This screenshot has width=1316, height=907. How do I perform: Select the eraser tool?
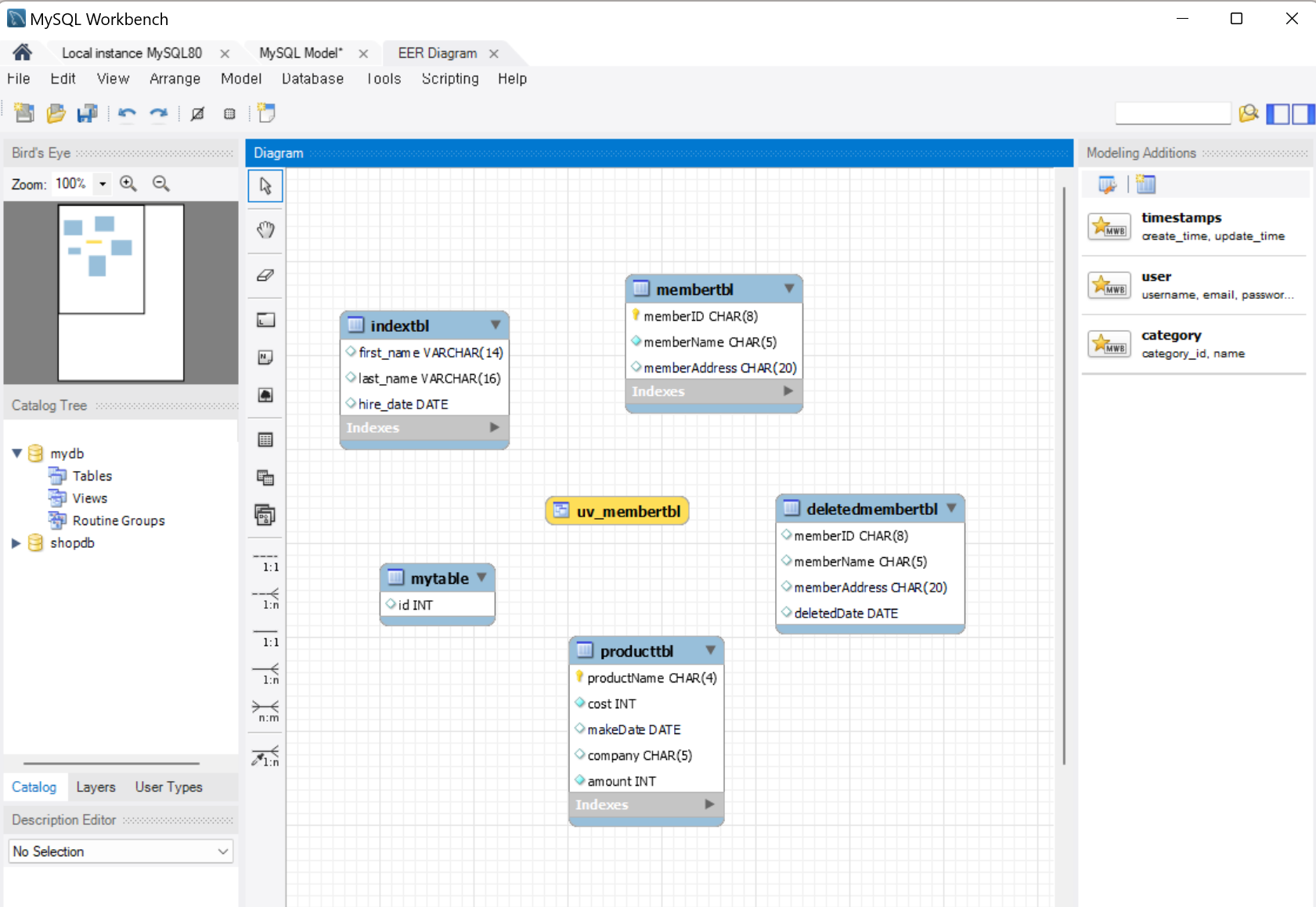(x=265, y=275)
